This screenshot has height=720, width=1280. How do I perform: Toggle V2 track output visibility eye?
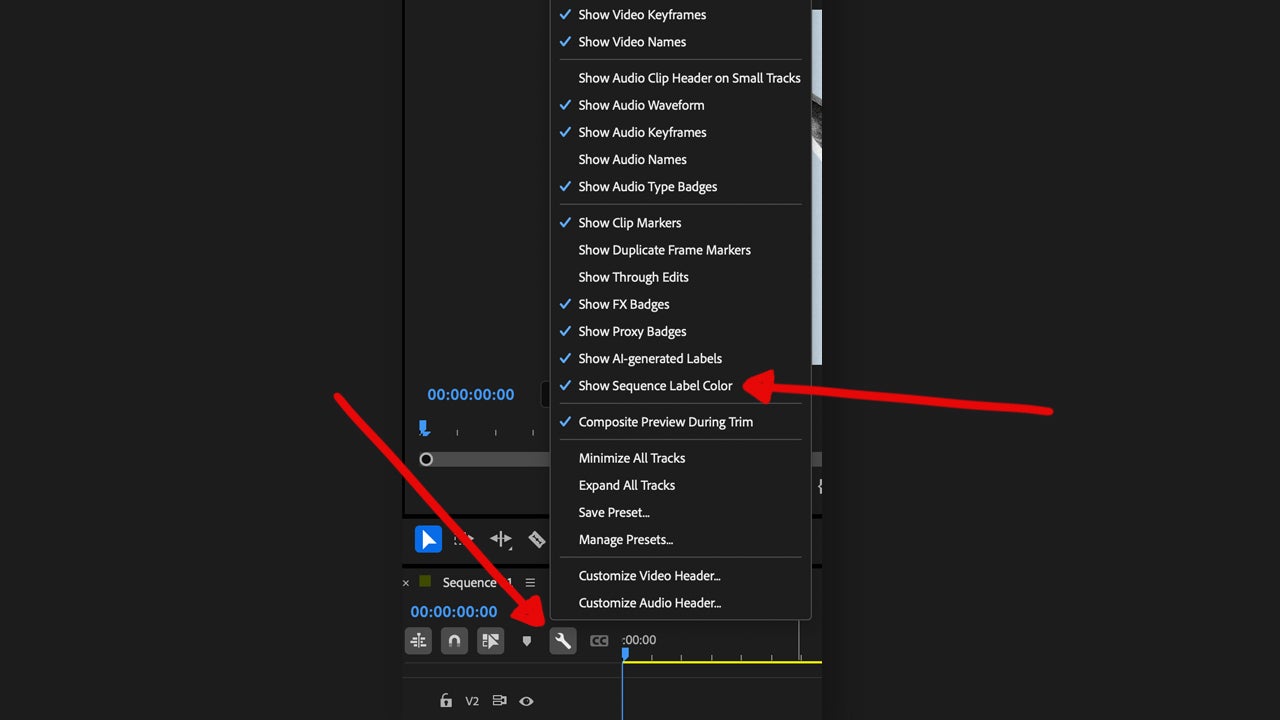coord(526,701)
